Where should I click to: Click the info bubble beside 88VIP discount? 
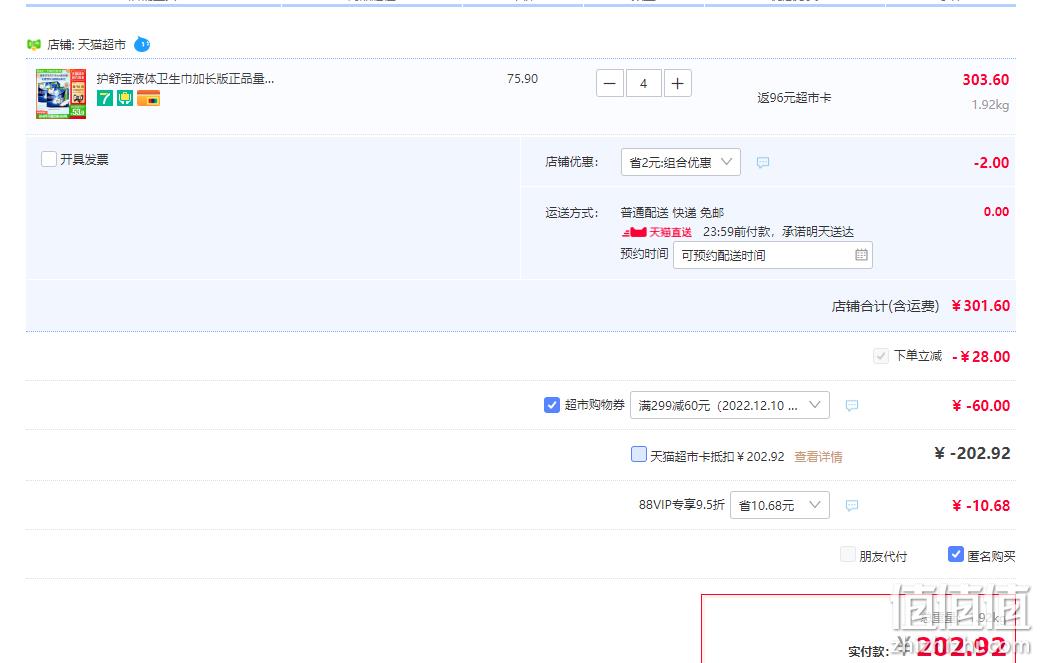tap(852, 505)
